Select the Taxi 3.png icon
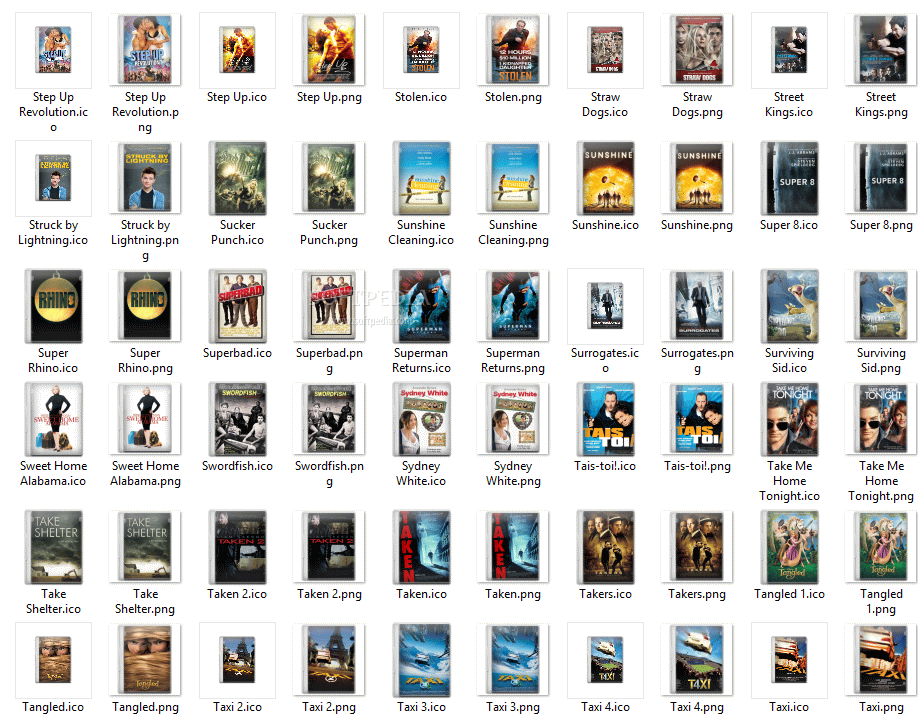Viewport: 918px width, 721px height. click(513, 660)
